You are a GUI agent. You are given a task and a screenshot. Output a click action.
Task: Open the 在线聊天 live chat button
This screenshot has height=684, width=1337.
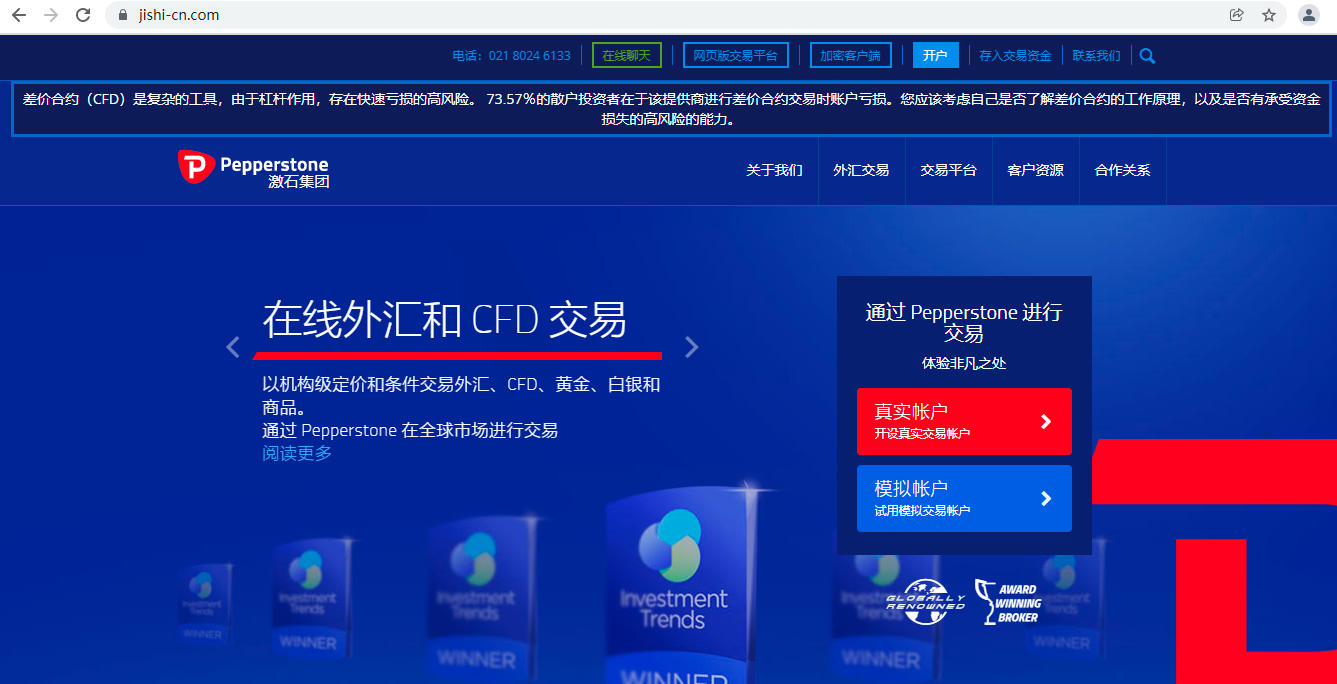coord(626,56)
